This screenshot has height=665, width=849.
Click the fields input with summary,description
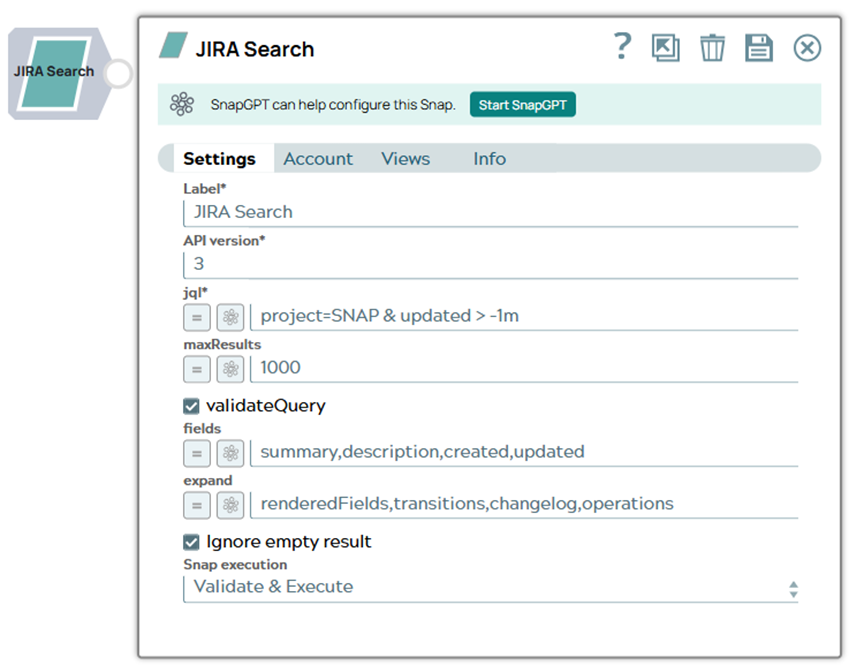[x=524, y=452]
